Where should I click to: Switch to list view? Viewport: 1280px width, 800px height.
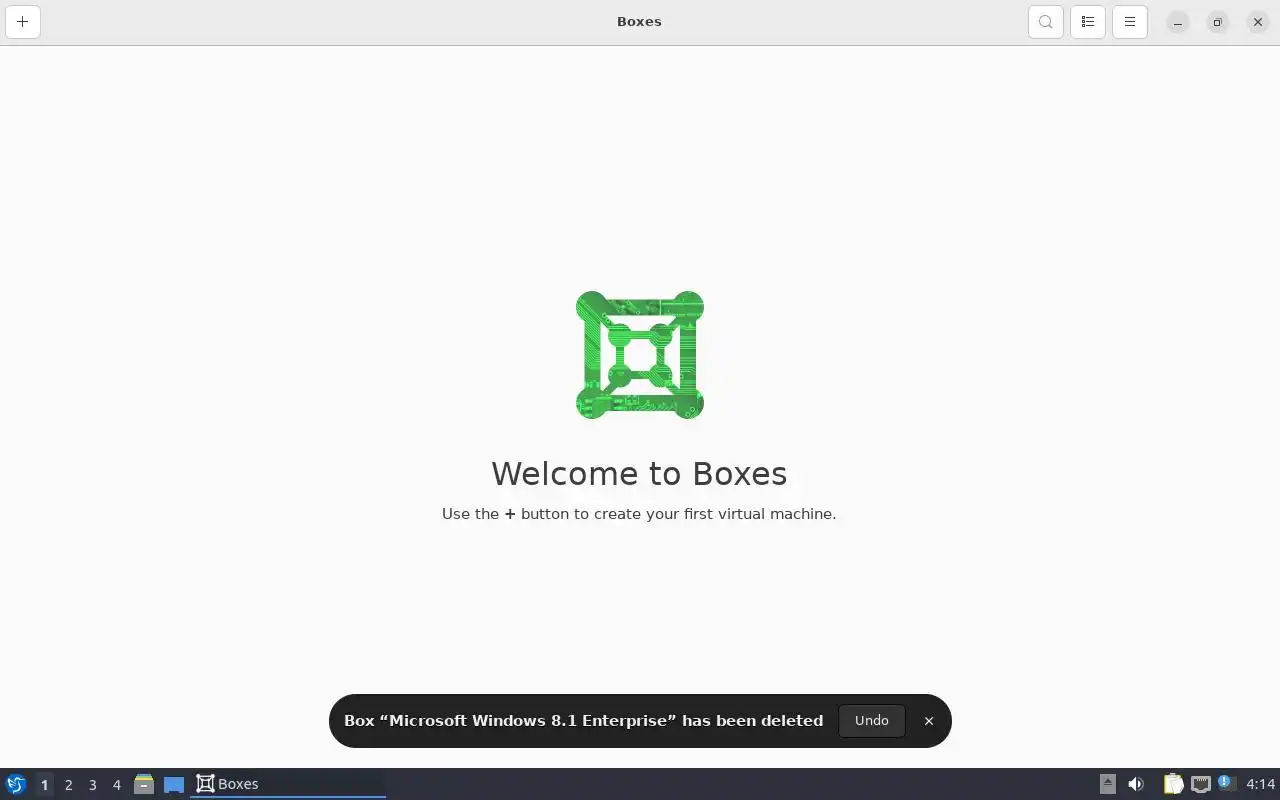pyautogui.click(x=1088, y=21)
